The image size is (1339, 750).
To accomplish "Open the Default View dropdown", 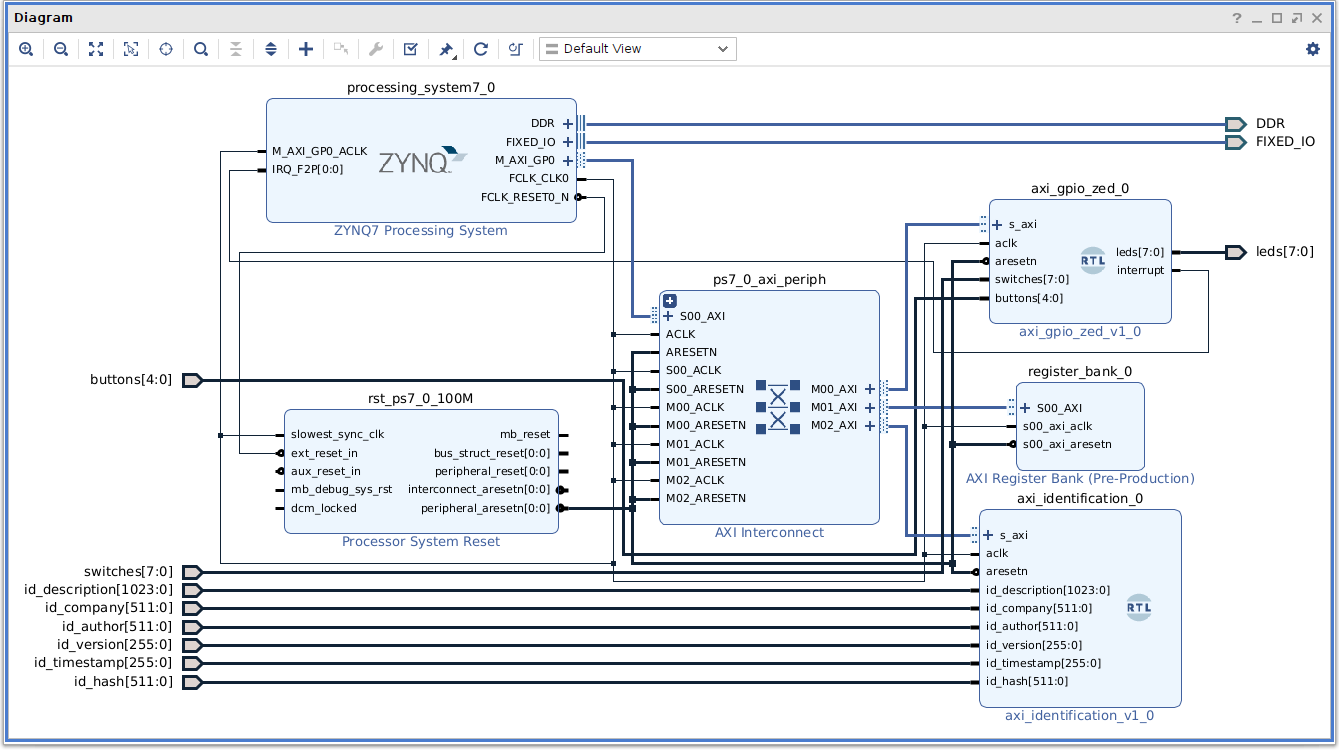I will (x=637, y=49).
